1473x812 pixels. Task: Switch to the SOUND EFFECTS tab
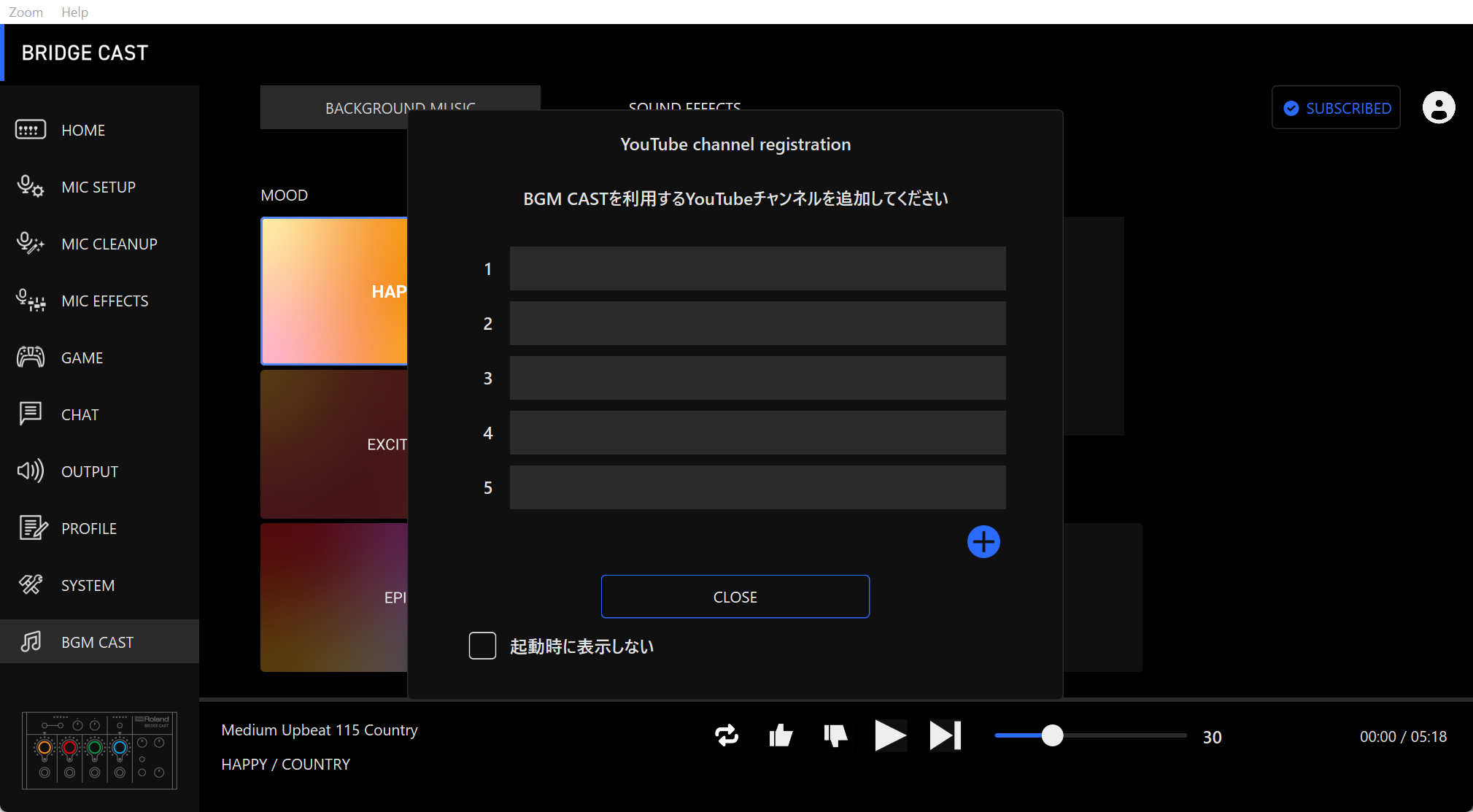[x=684, y=108]
